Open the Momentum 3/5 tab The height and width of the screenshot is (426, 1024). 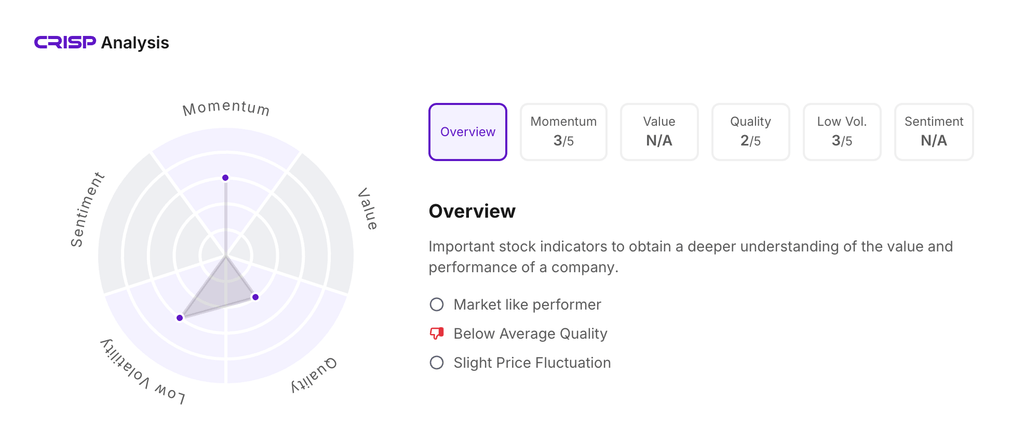563,132
